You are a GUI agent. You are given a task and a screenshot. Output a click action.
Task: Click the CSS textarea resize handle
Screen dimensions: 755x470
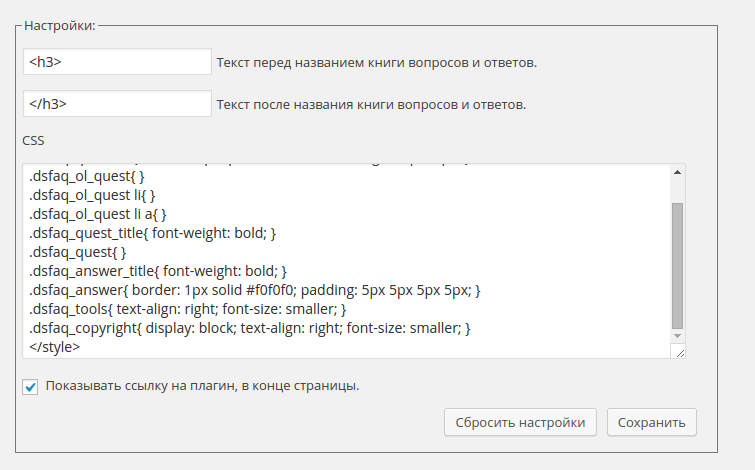pyautogui.click(x=680, y=351)
